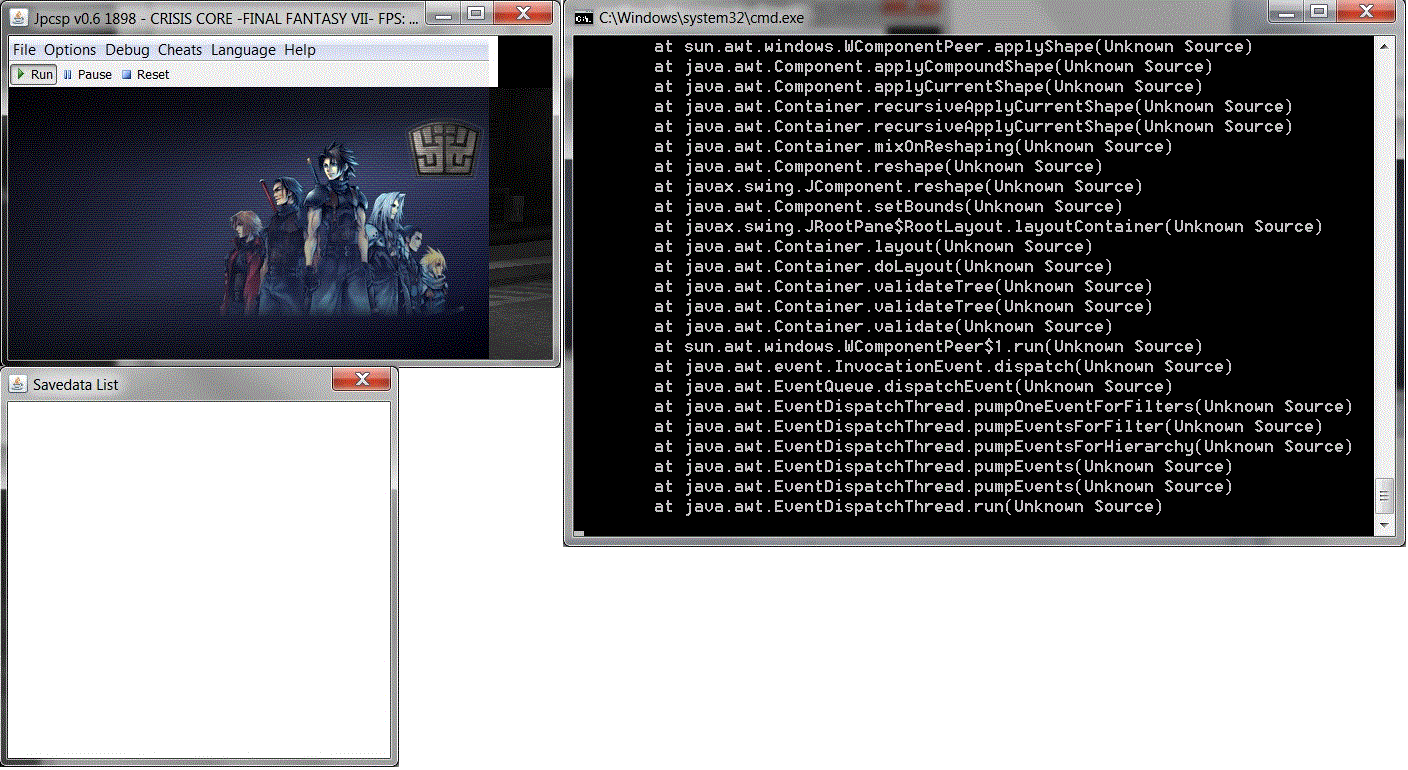The height and width of the screenshot is (770, 1408).
Task: Click the console vertical scrollbar thumb
Action: coord(1385,495)
